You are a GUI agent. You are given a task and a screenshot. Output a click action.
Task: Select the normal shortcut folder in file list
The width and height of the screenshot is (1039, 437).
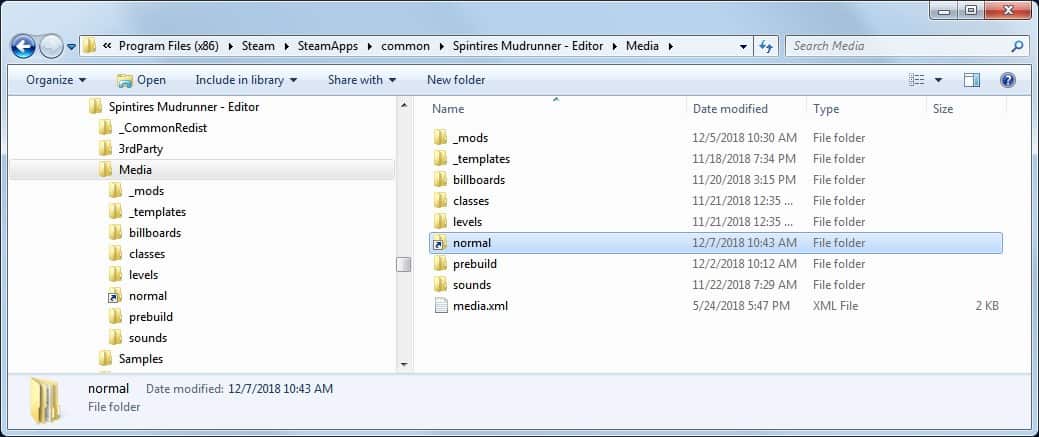[471, 243]
